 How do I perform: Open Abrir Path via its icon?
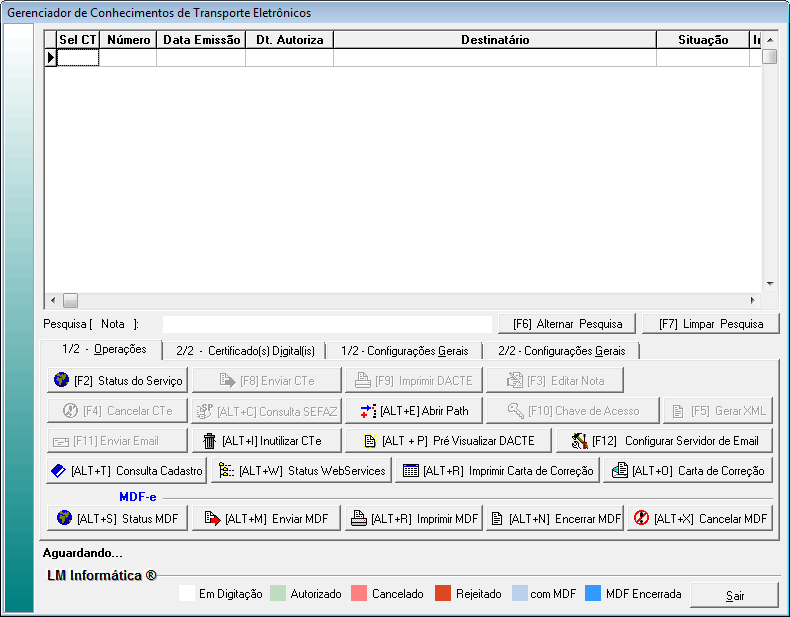click(368, 411)
